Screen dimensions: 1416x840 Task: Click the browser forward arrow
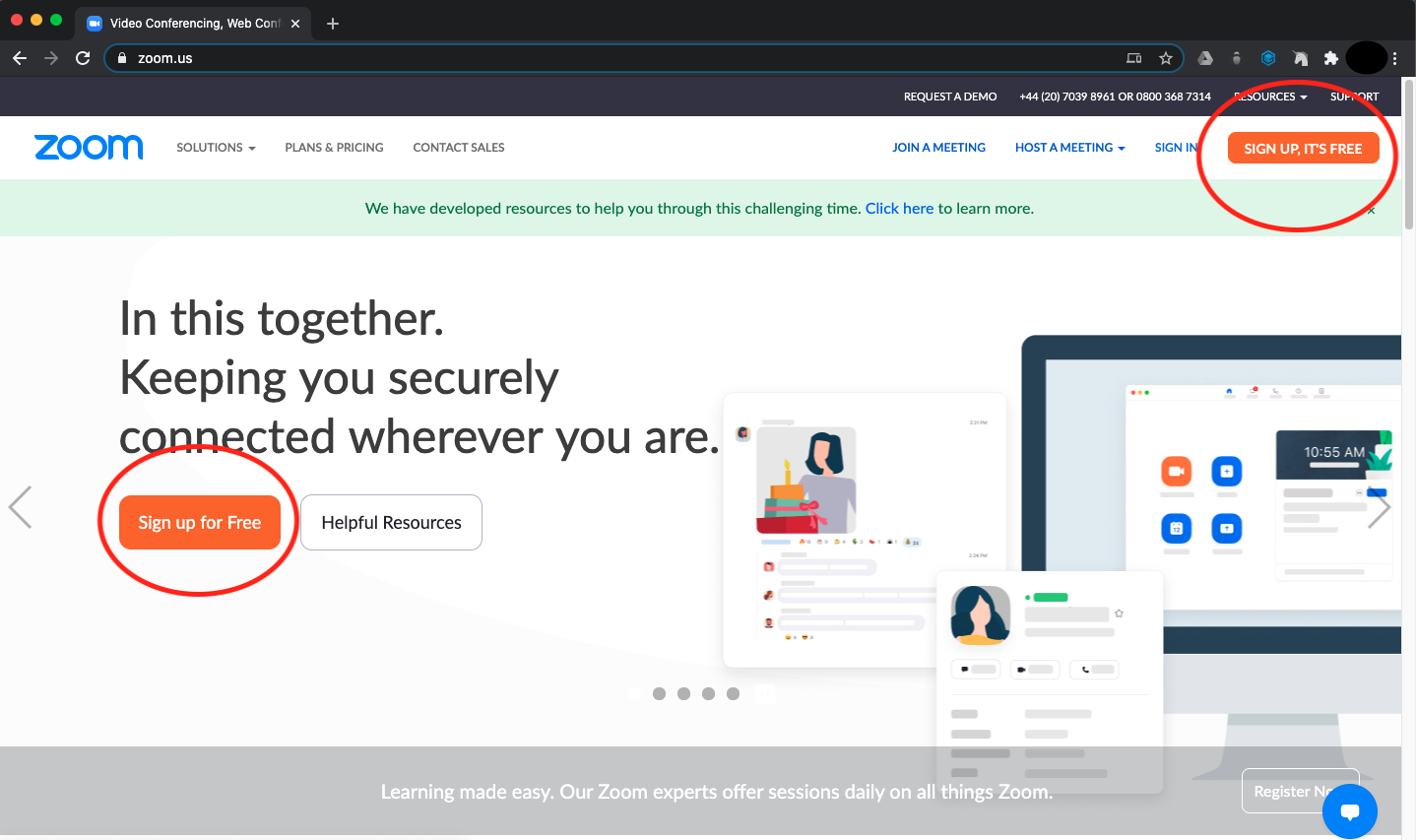click(51, 58)
